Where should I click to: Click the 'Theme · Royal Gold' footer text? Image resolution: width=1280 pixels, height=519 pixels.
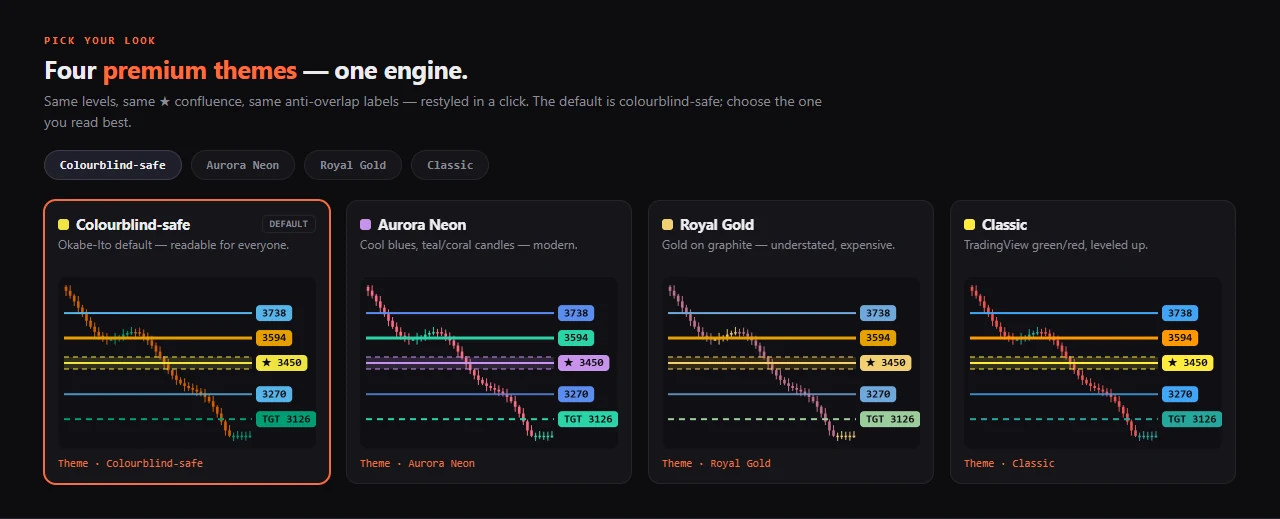(716, 463)
